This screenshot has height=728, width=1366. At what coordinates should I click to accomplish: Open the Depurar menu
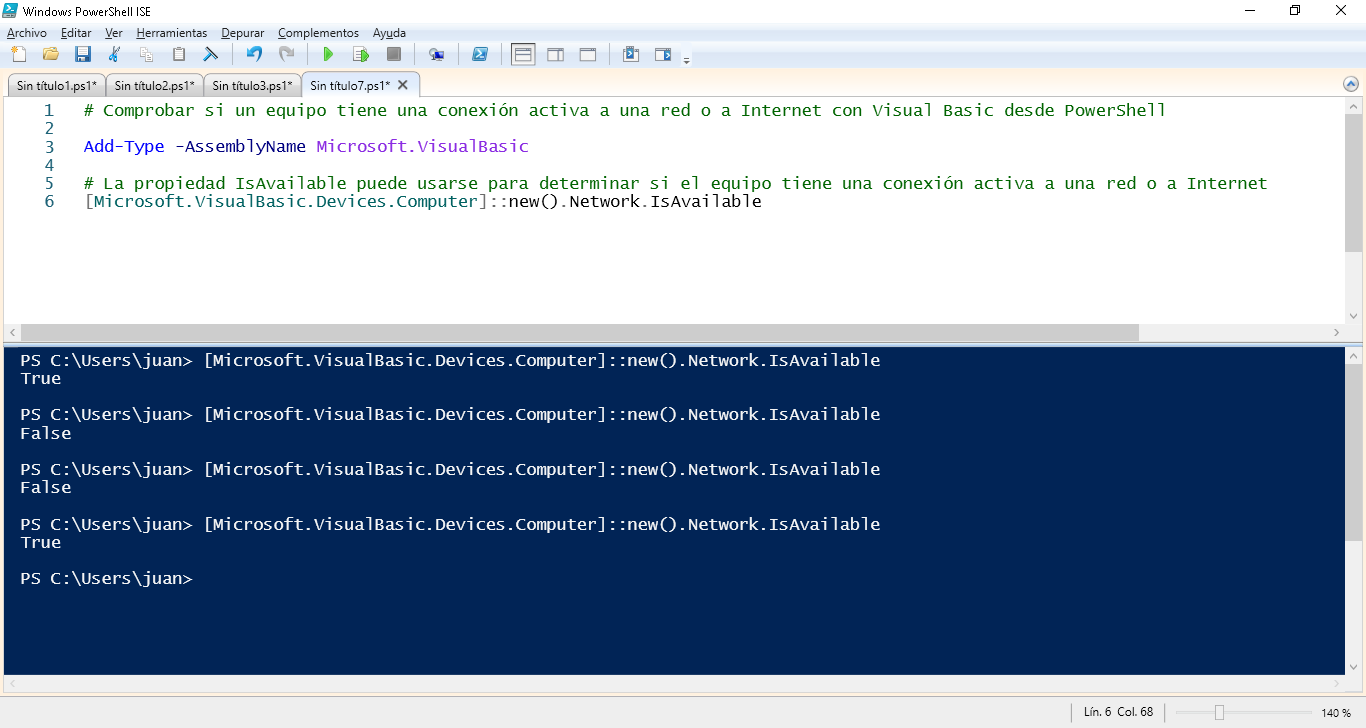[243, 33]
